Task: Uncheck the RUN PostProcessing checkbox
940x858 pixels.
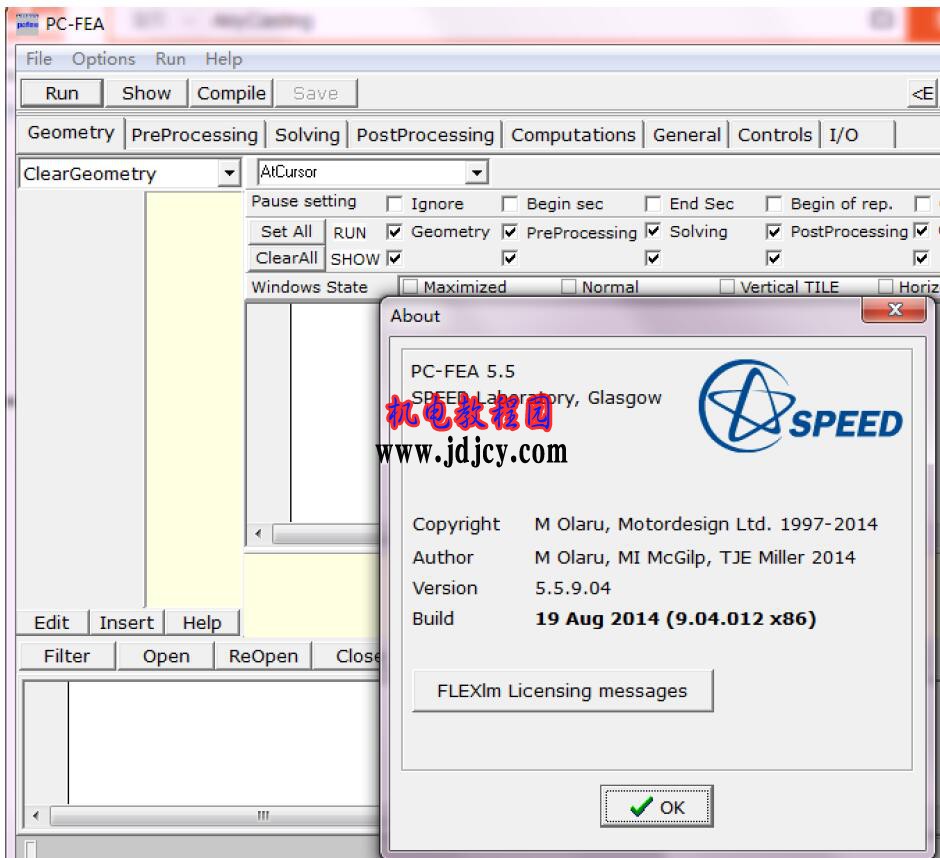Action: click(774, 231)
